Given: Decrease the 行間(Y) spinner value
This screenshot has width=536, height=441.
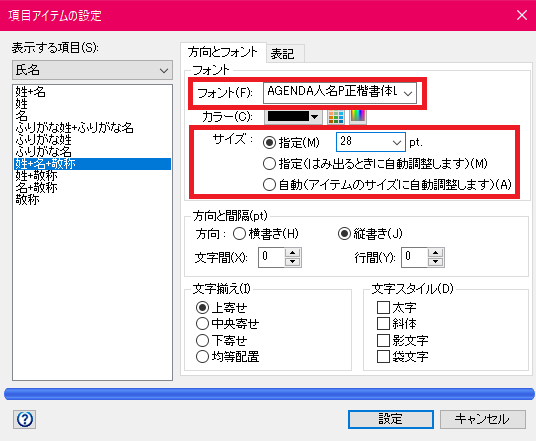Looking at the screenshot, I should (436, 262).
